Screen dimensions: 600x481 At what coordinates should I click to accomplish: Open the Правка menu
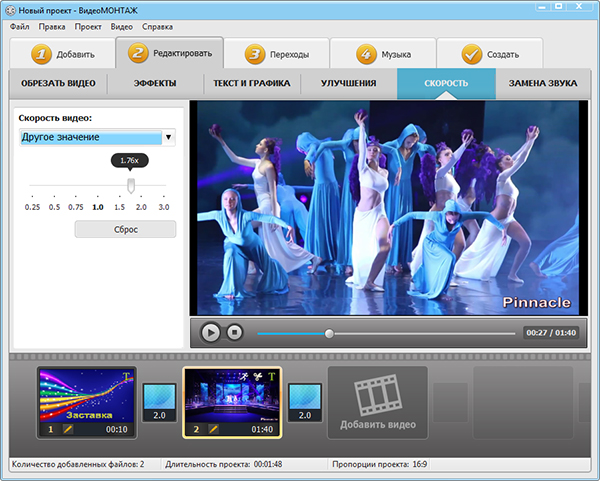point(52,27)
